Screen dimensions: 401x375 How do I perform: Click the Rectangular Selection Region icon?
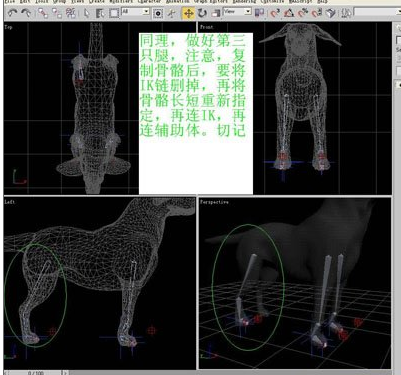coord(114,13)
